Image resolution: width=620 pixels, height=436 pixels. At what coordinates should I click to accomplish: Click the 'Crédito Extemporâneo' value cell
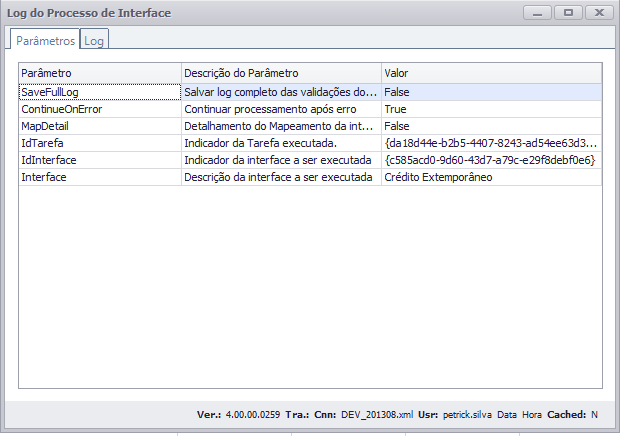491,177
